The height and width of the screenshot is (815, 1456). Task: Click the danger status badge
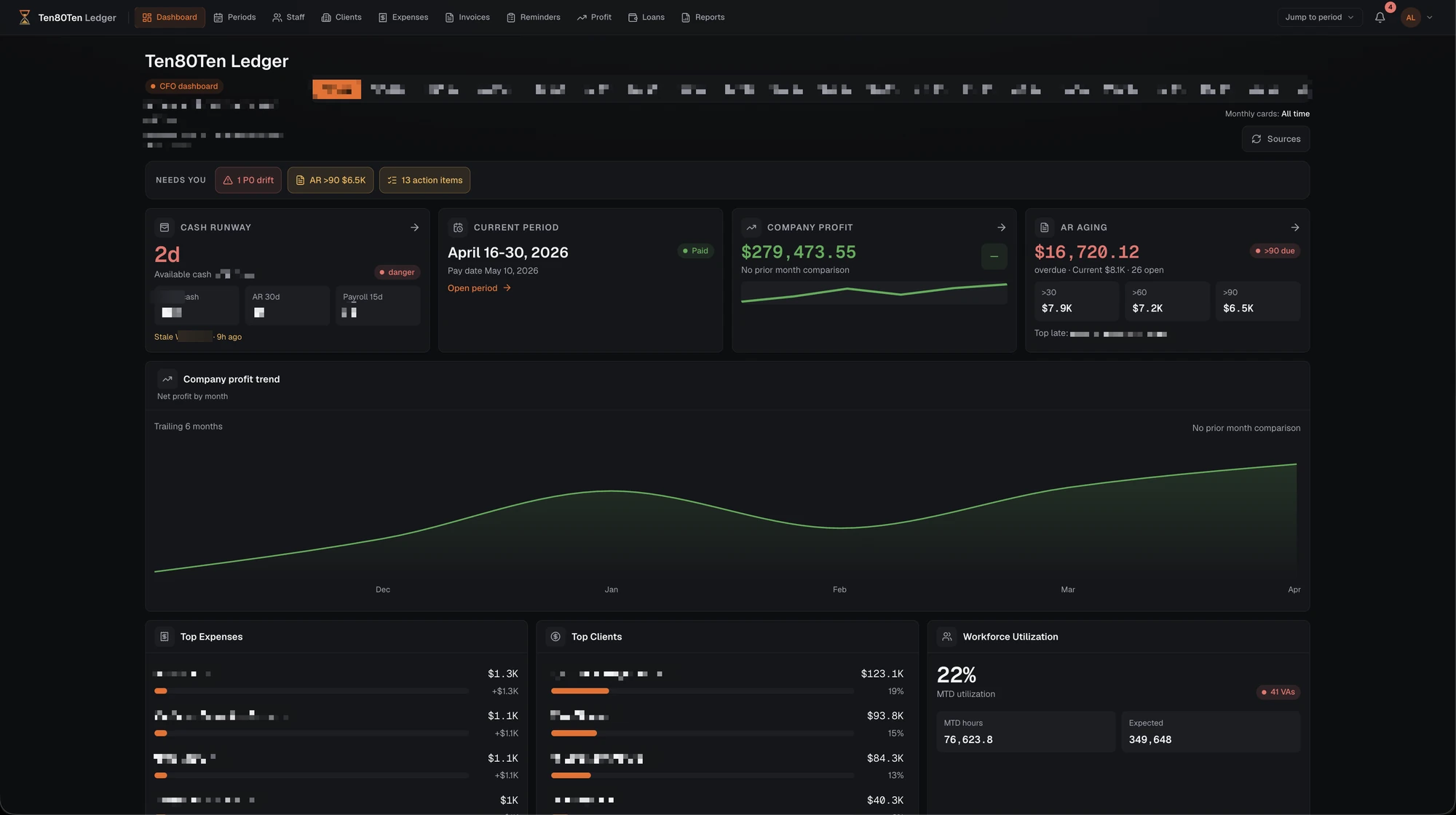(x=397, y=272)
